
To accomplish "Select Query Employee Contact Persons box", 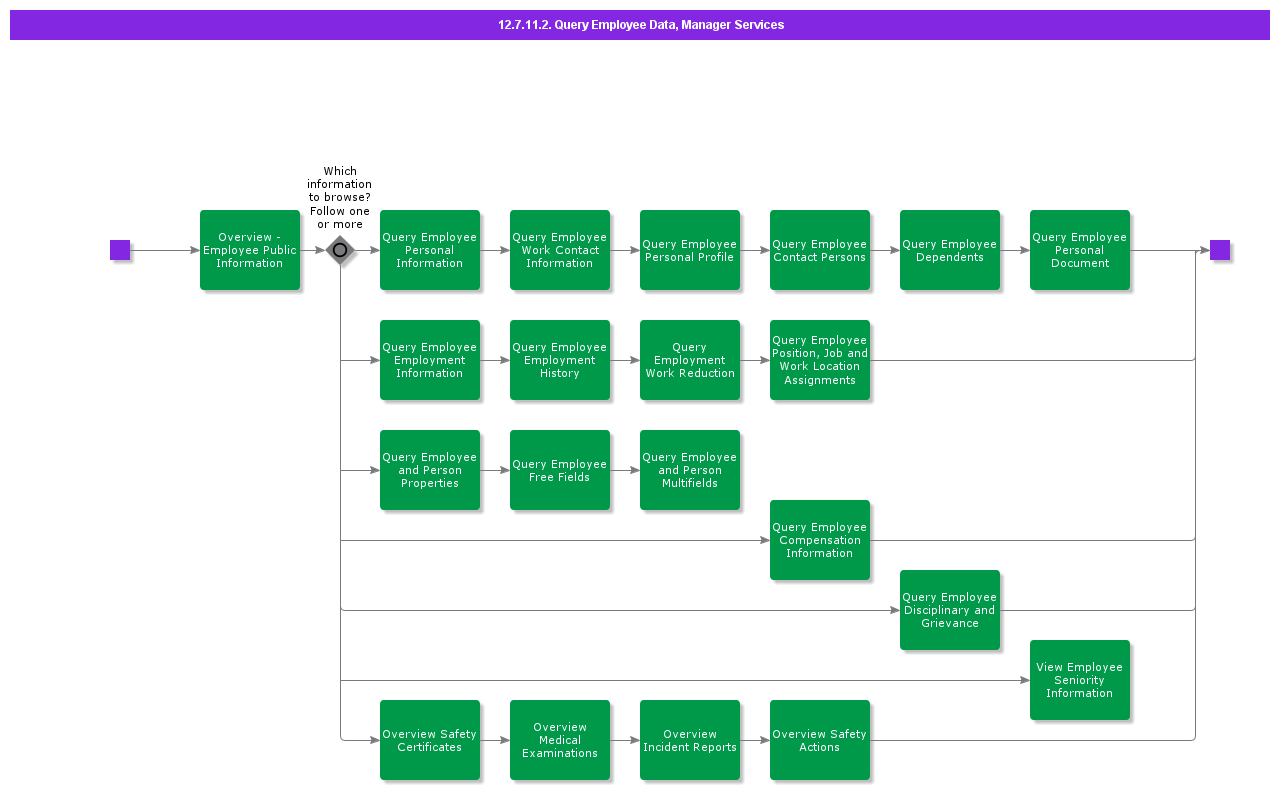I will (x=820, y=250).
